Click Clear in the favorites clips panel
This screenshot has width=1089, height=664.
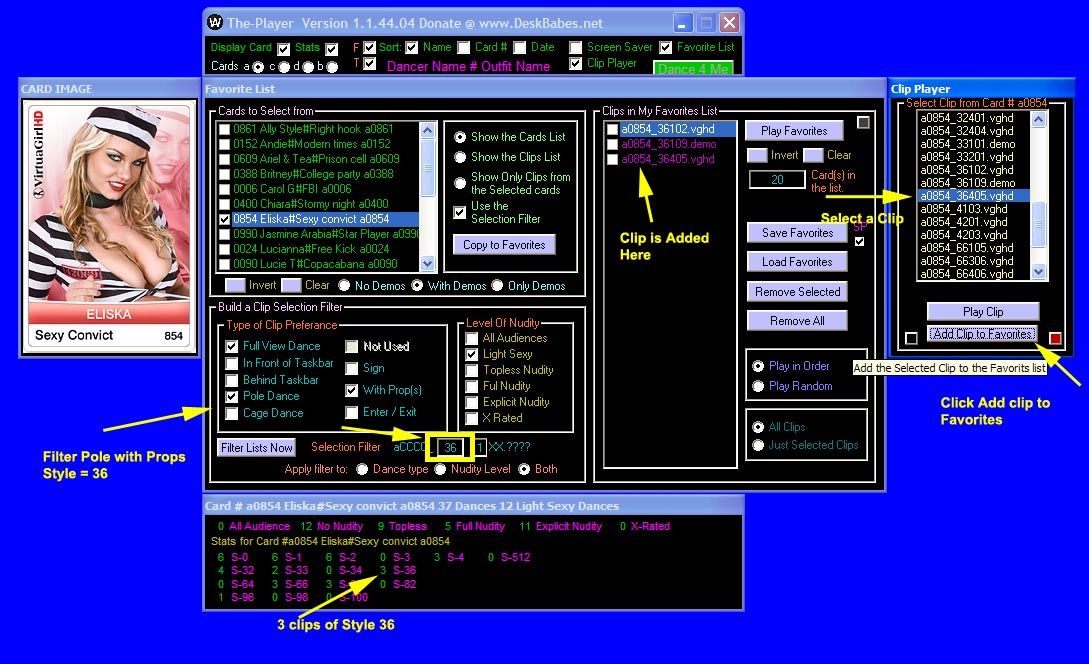[x=813, y=156]
